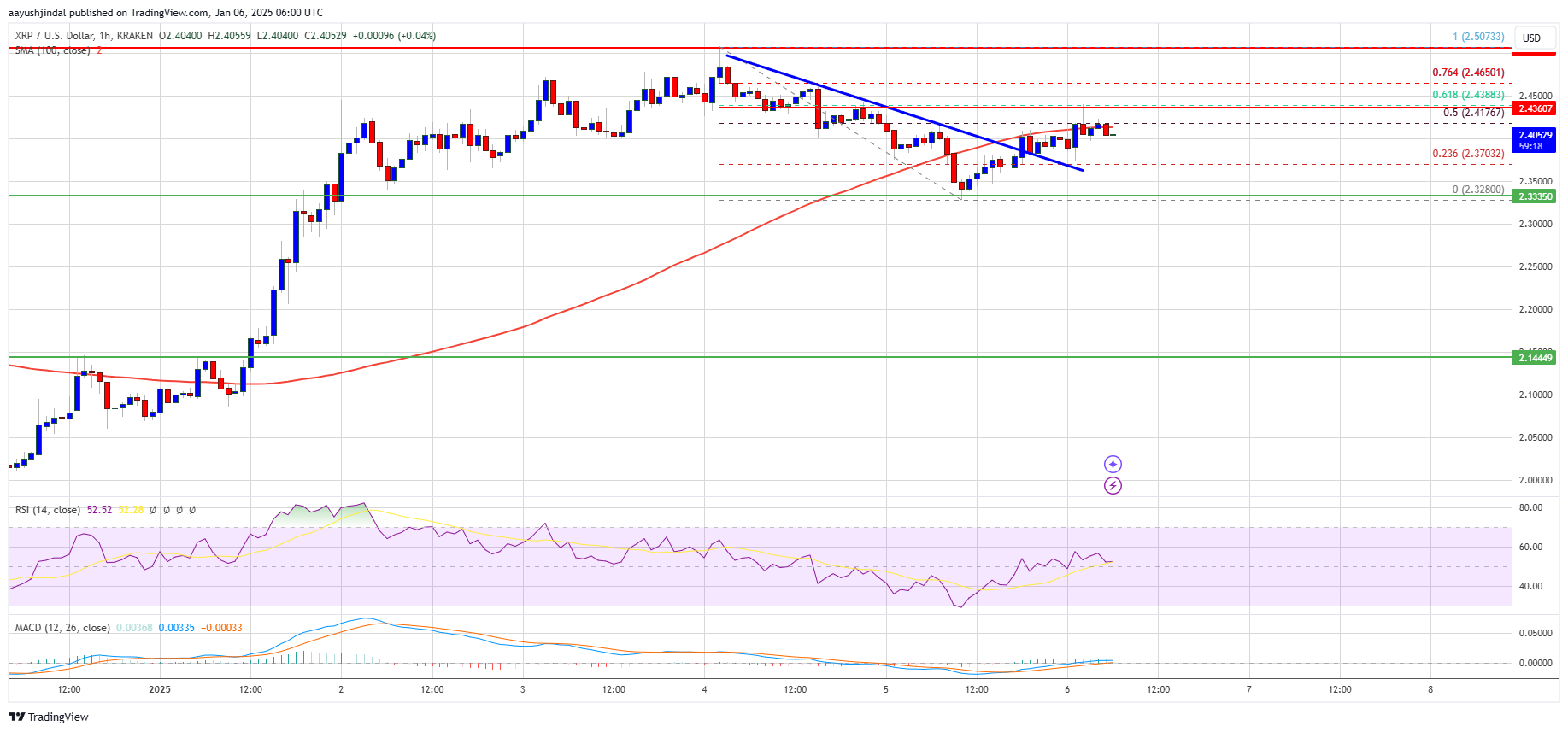Expand the SMA (100, close) indicator legend

tap(53, 50)
